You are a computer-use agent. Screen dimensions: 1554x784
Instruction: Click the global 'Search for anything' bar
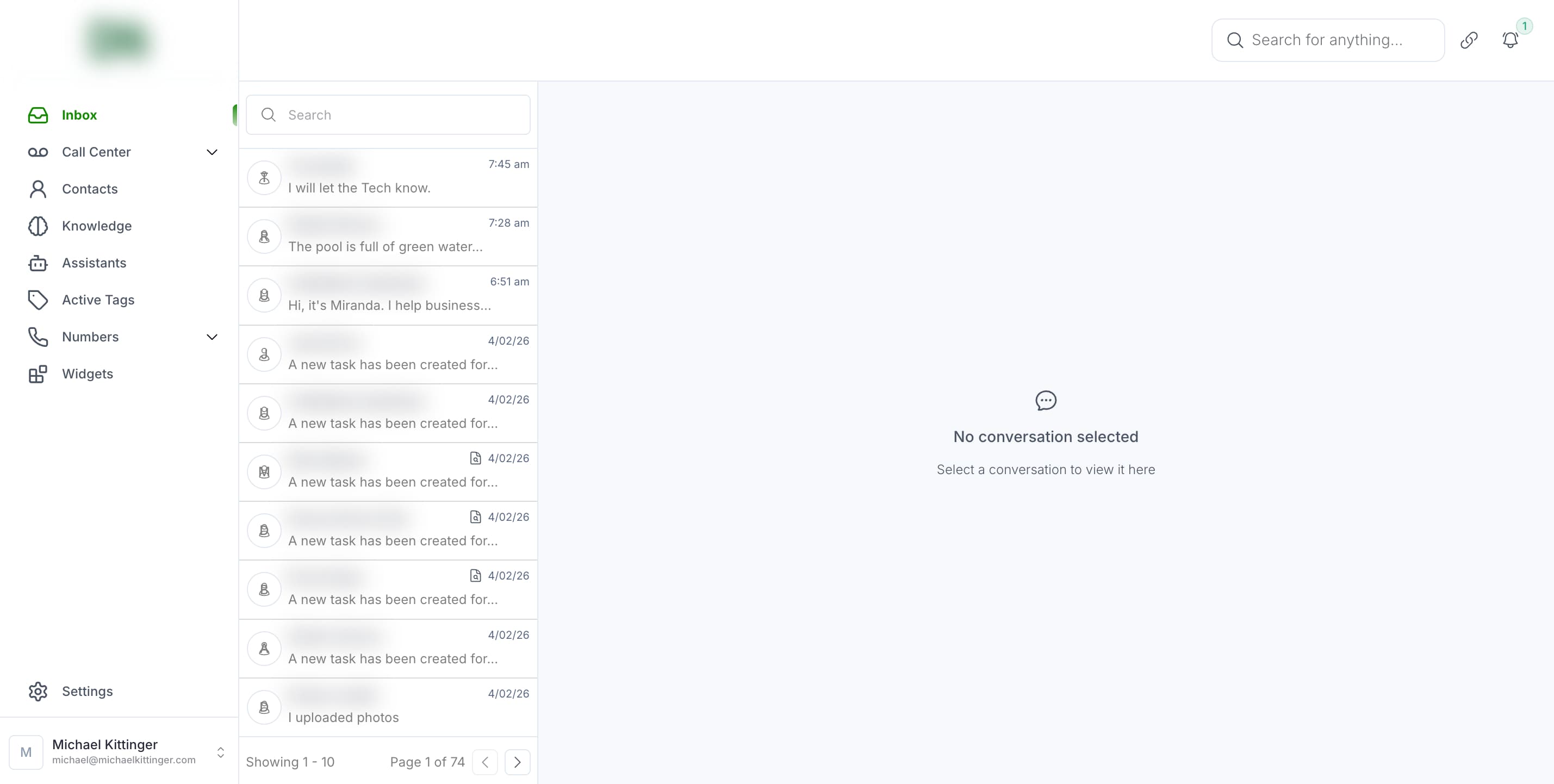click(1327, 39)
